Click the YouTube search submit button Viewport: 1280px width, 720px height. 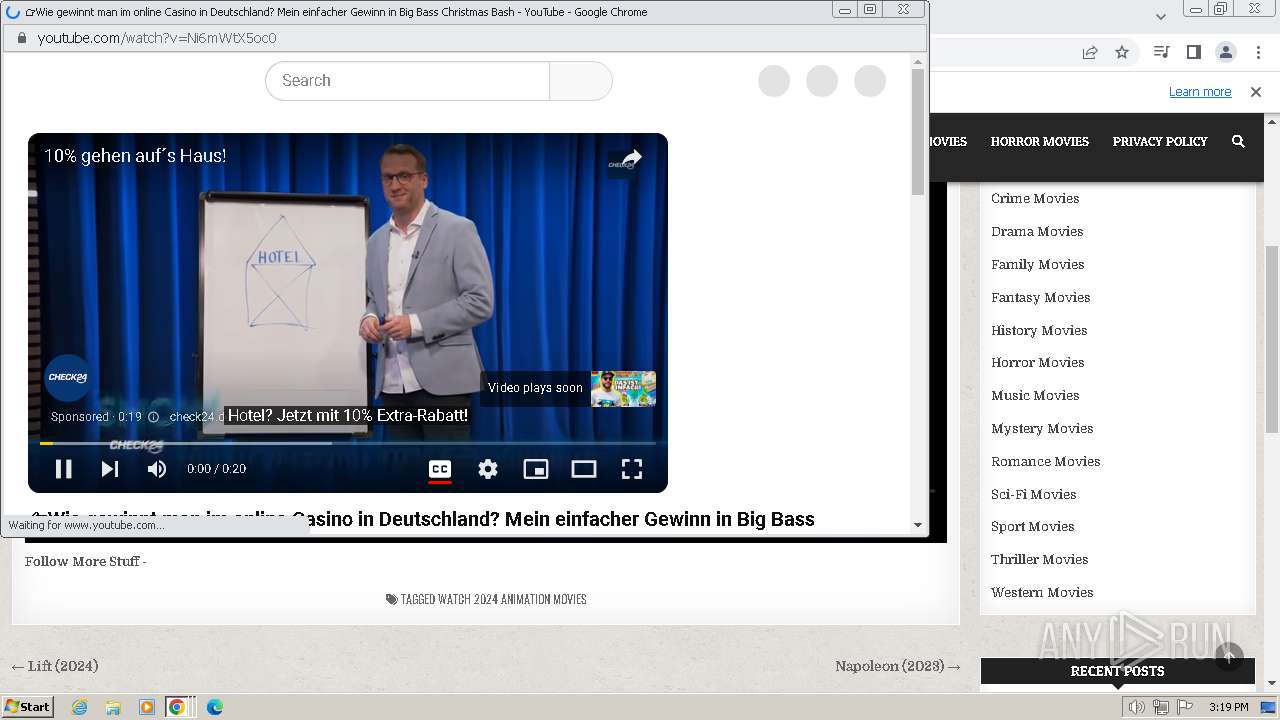click(x=581, y=81)
